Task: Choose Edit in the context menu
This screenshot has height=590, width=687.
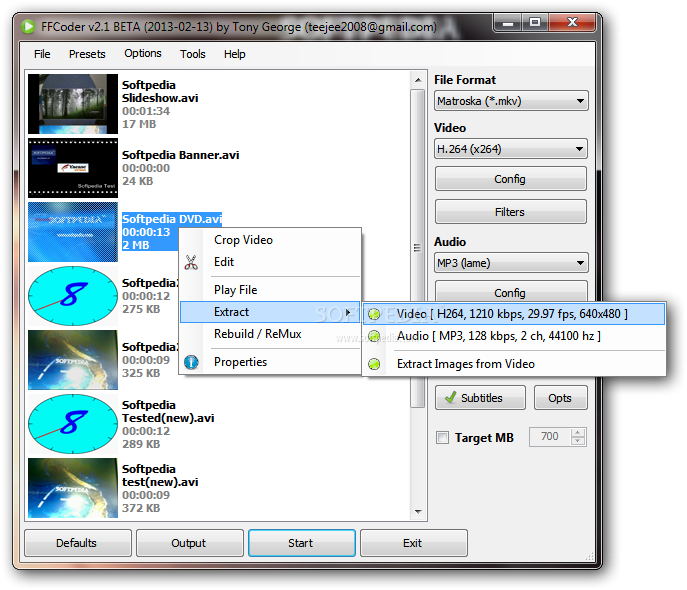Action: [270, 262]
